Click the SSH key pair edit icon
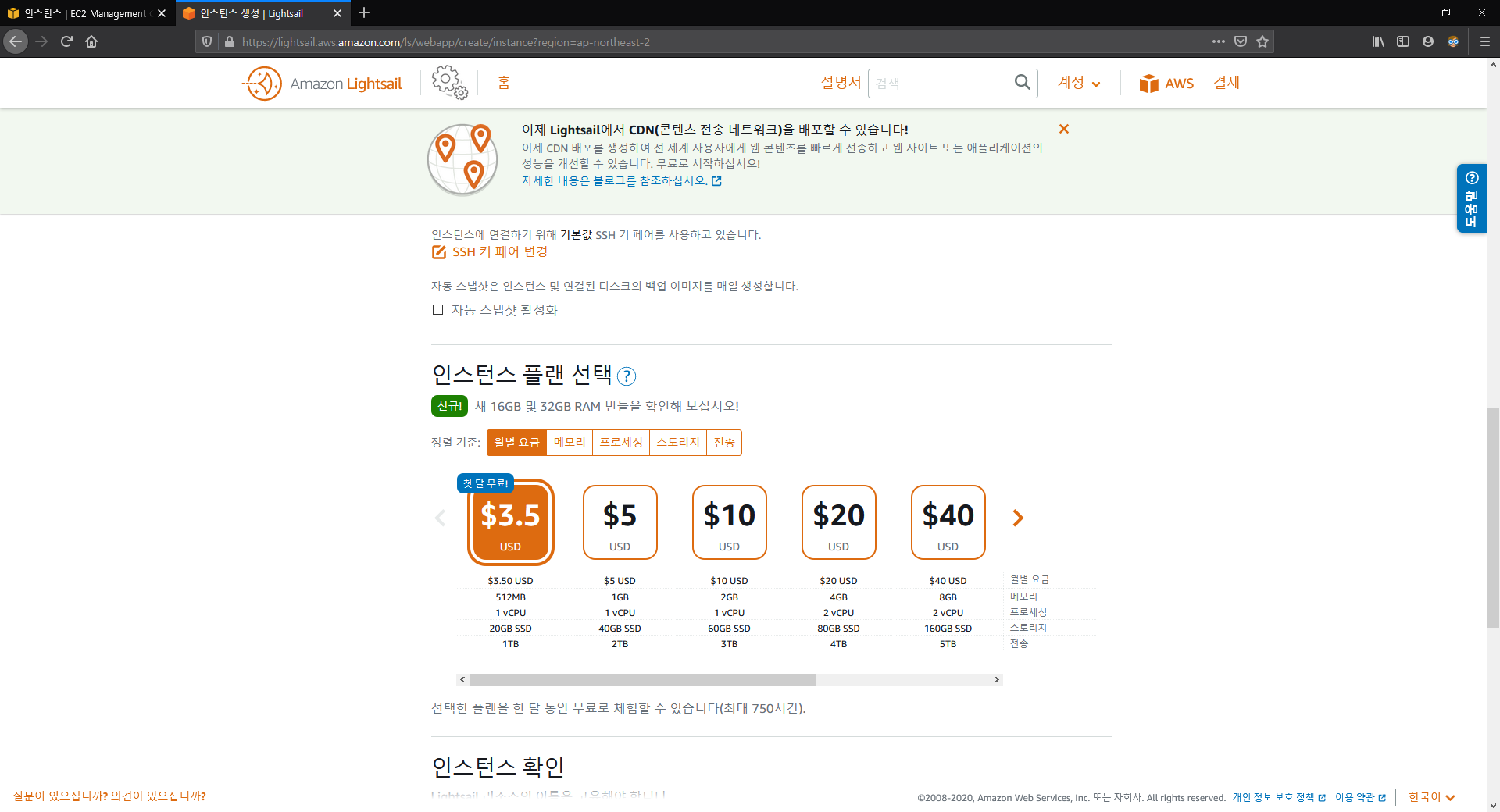The width and height of the screenshot is (1500, 812). coord(439,252)
